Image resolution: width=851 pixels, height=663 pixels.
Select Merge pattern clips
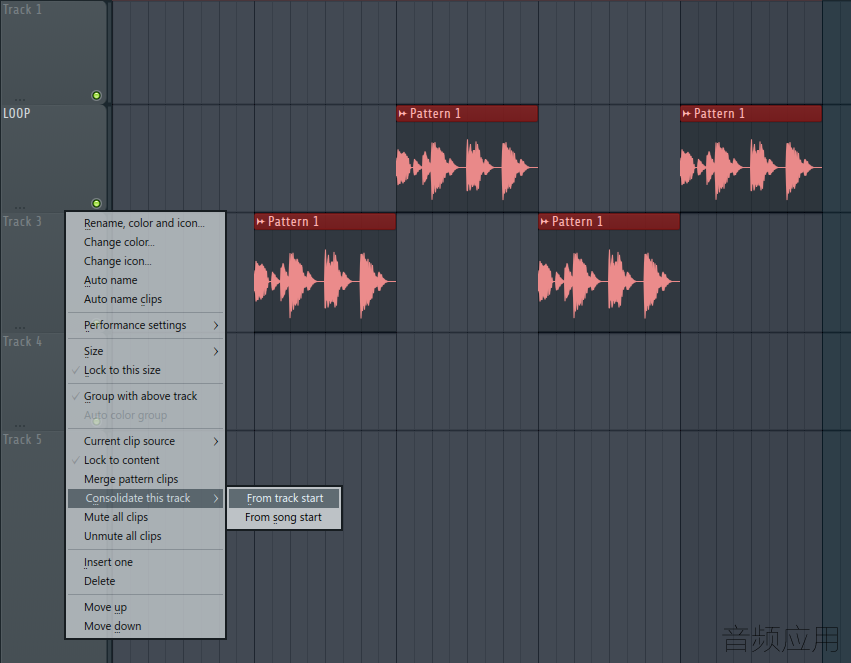(144, 479)
